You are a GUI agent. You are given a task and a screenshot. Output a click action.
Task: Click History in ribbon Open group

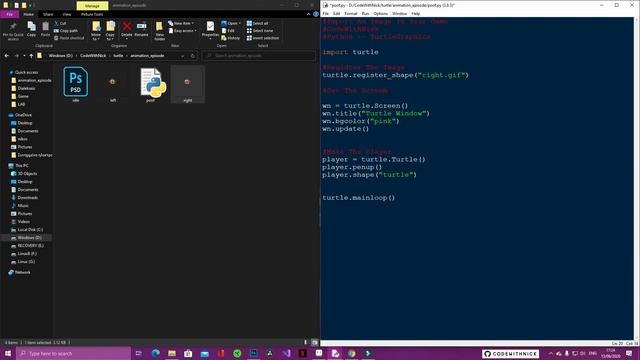pyautogui.click(x=231, y=38)
